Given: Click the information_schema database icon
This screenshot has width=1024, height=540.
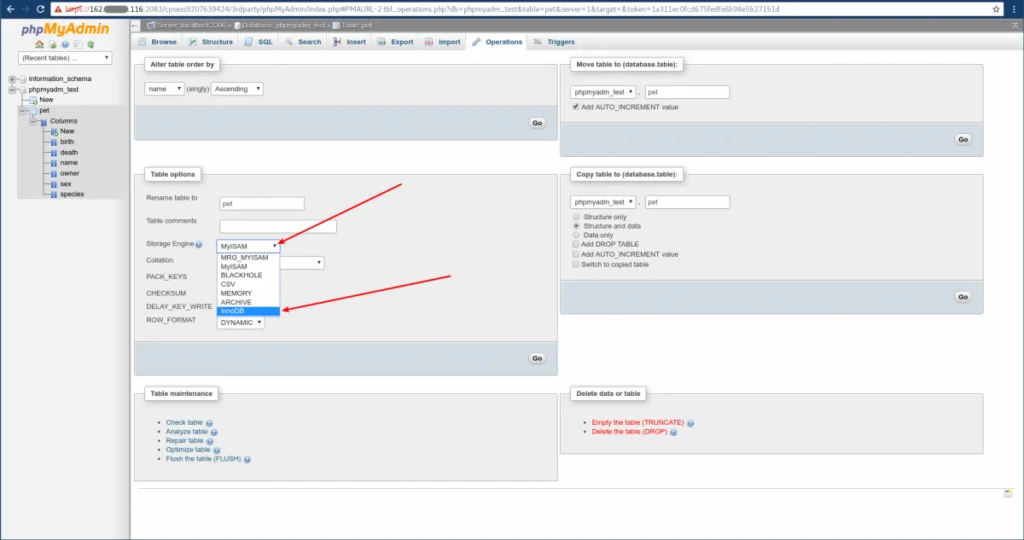Looking at the screenshot, I should pyautogui.click(x=22, y=79).
